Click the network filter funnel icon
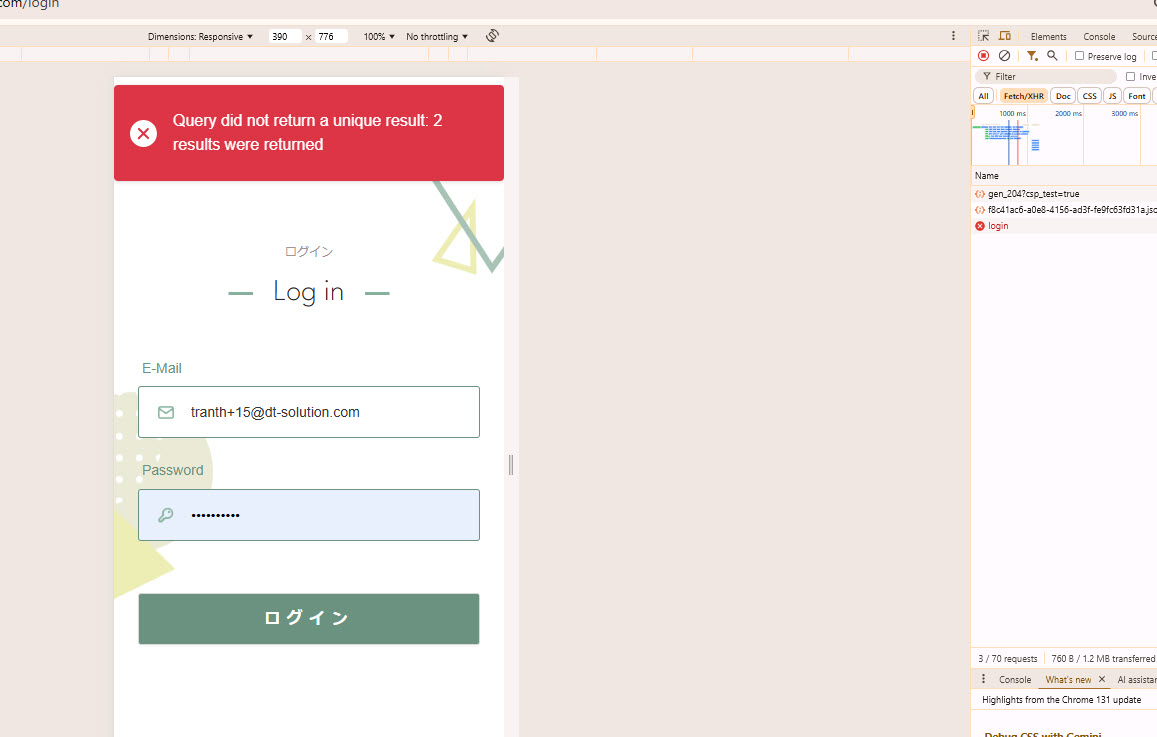This screenshot has width=1157, height=737. point(1032,56)
